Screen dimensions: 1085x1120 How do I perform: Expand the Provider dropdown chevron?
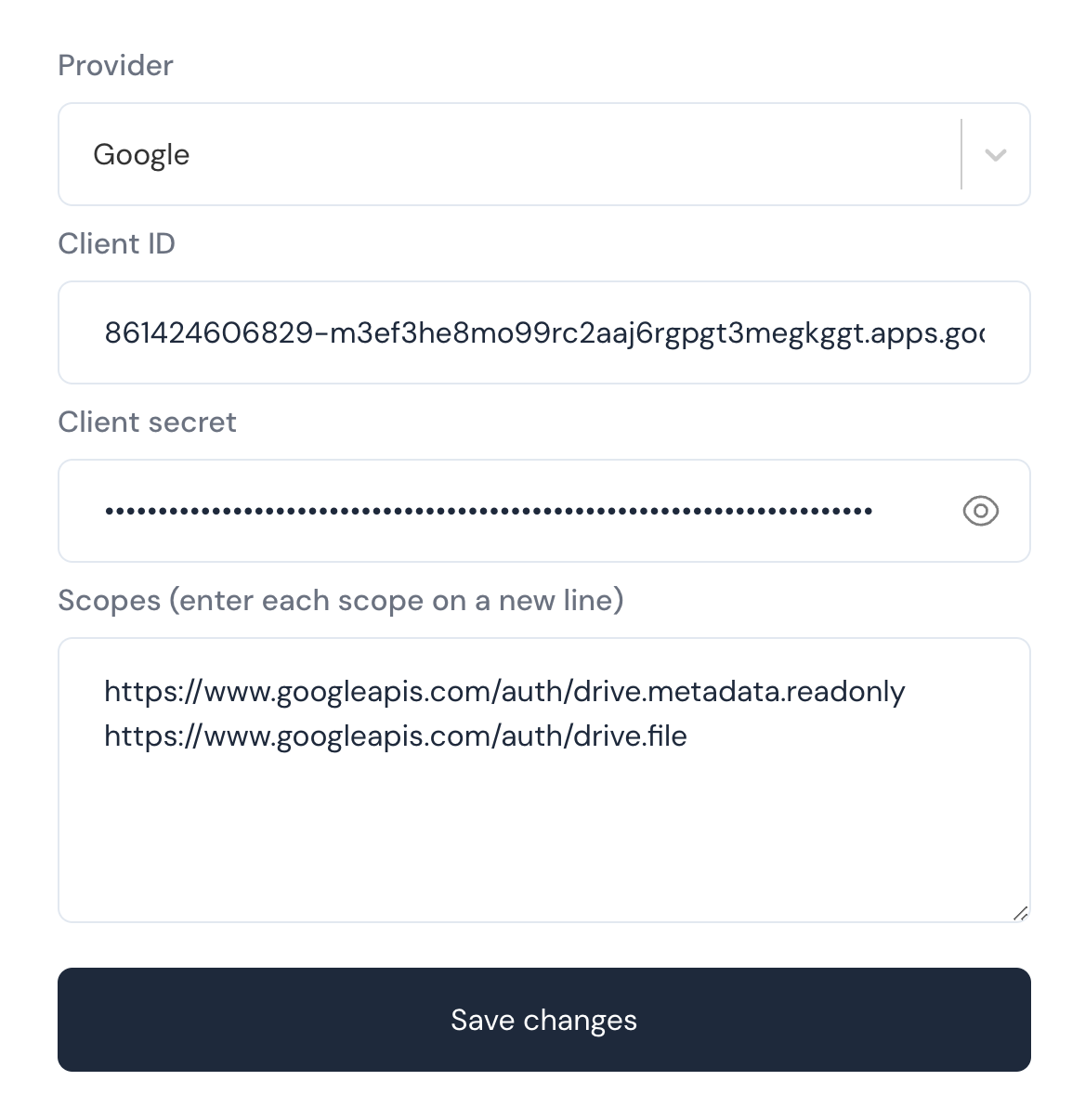pyautogui.click(x=995, y=155)
